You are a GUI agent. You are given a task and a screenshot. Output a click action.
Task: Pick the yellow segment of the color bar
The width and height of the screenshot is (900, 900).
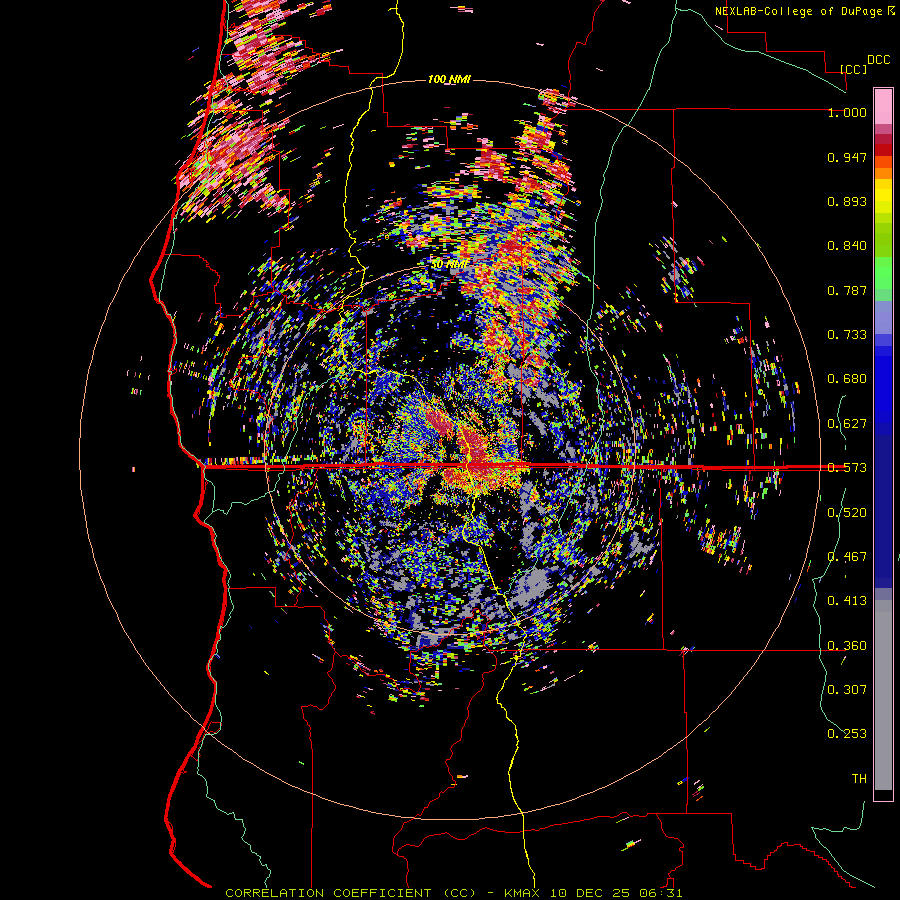click(883, 197)
